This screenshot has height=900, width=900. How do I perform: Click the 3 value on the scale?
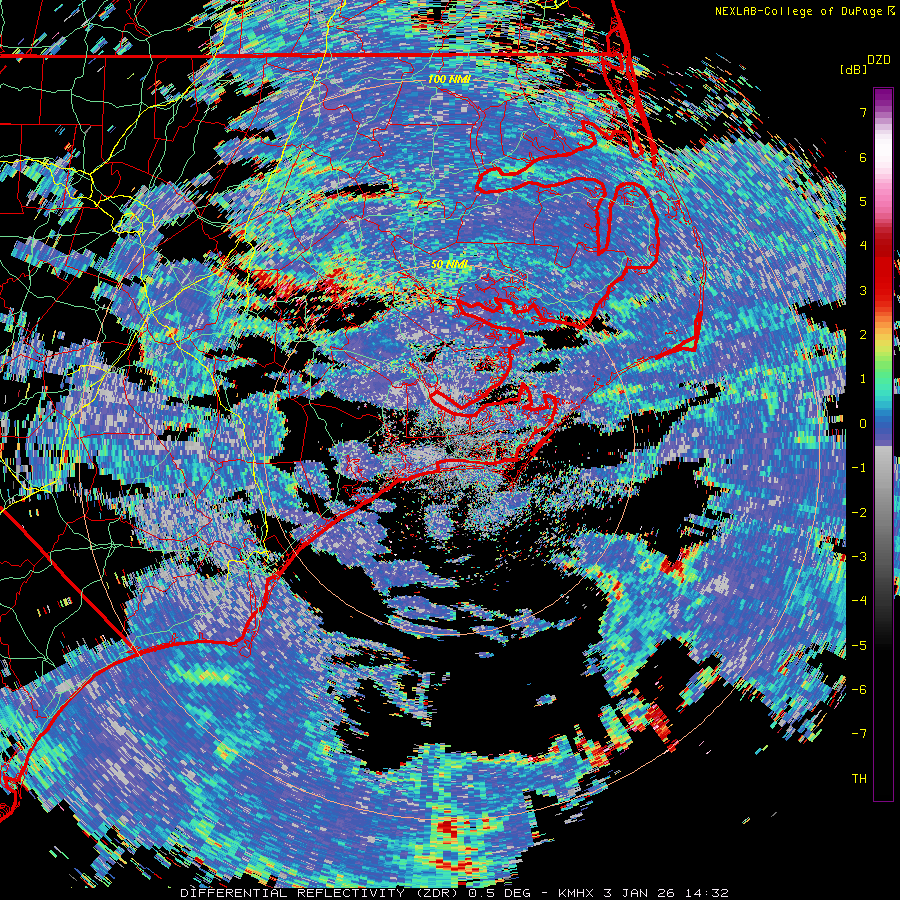tap(863, 290)
